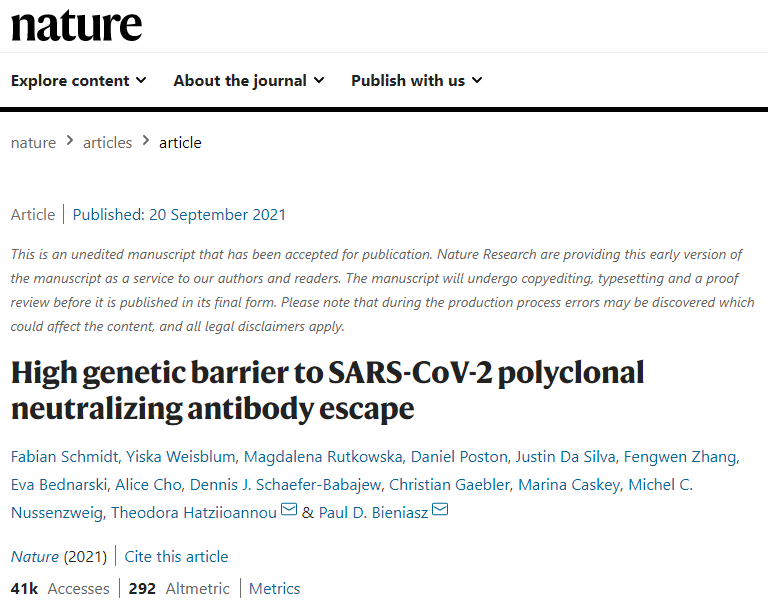Click the Nature journal name link

pos(35,557)
